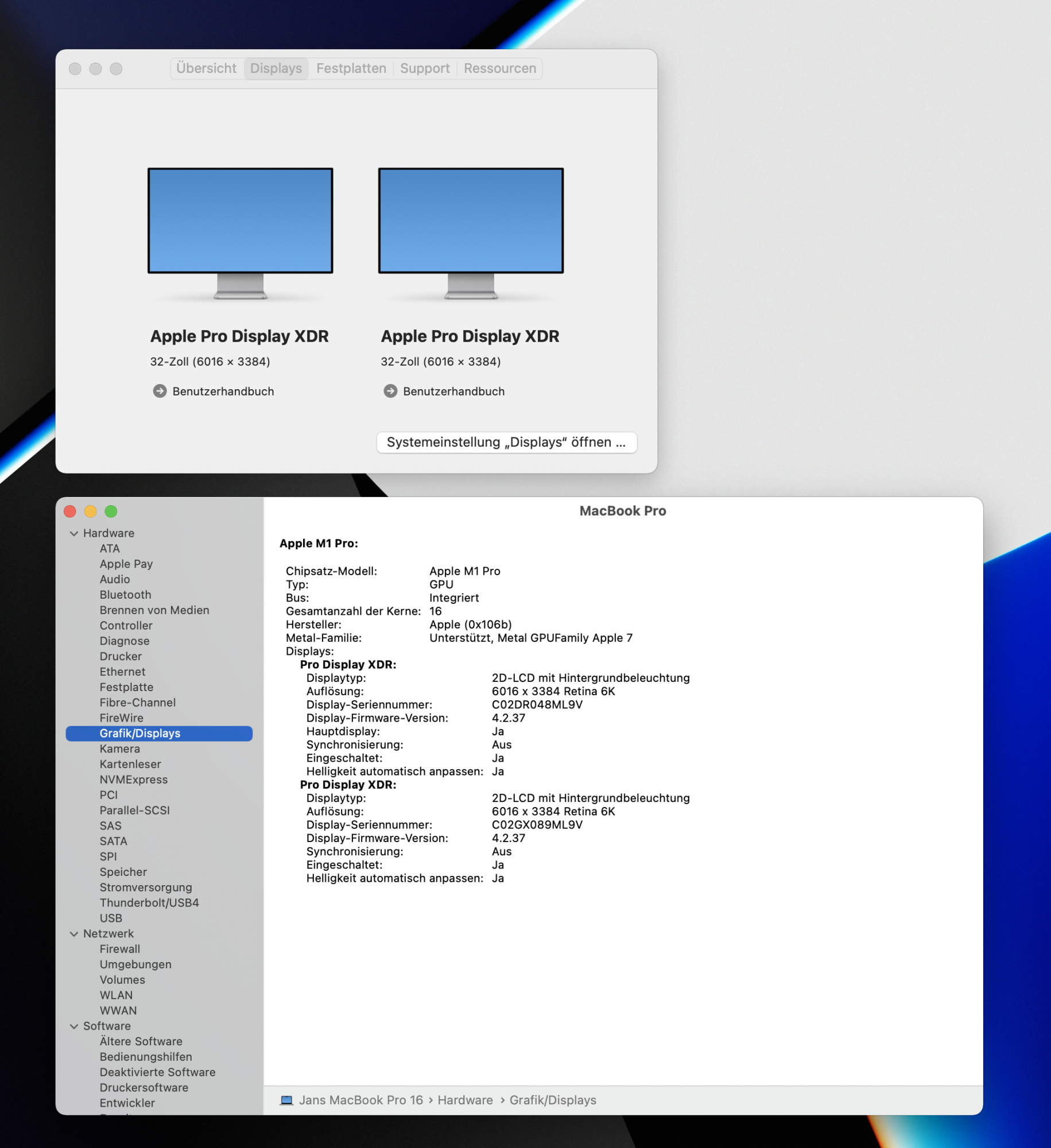Select Bedienungshilfen under Software
Viewport: 1051px width, 1148px height.
(146, 1057)
